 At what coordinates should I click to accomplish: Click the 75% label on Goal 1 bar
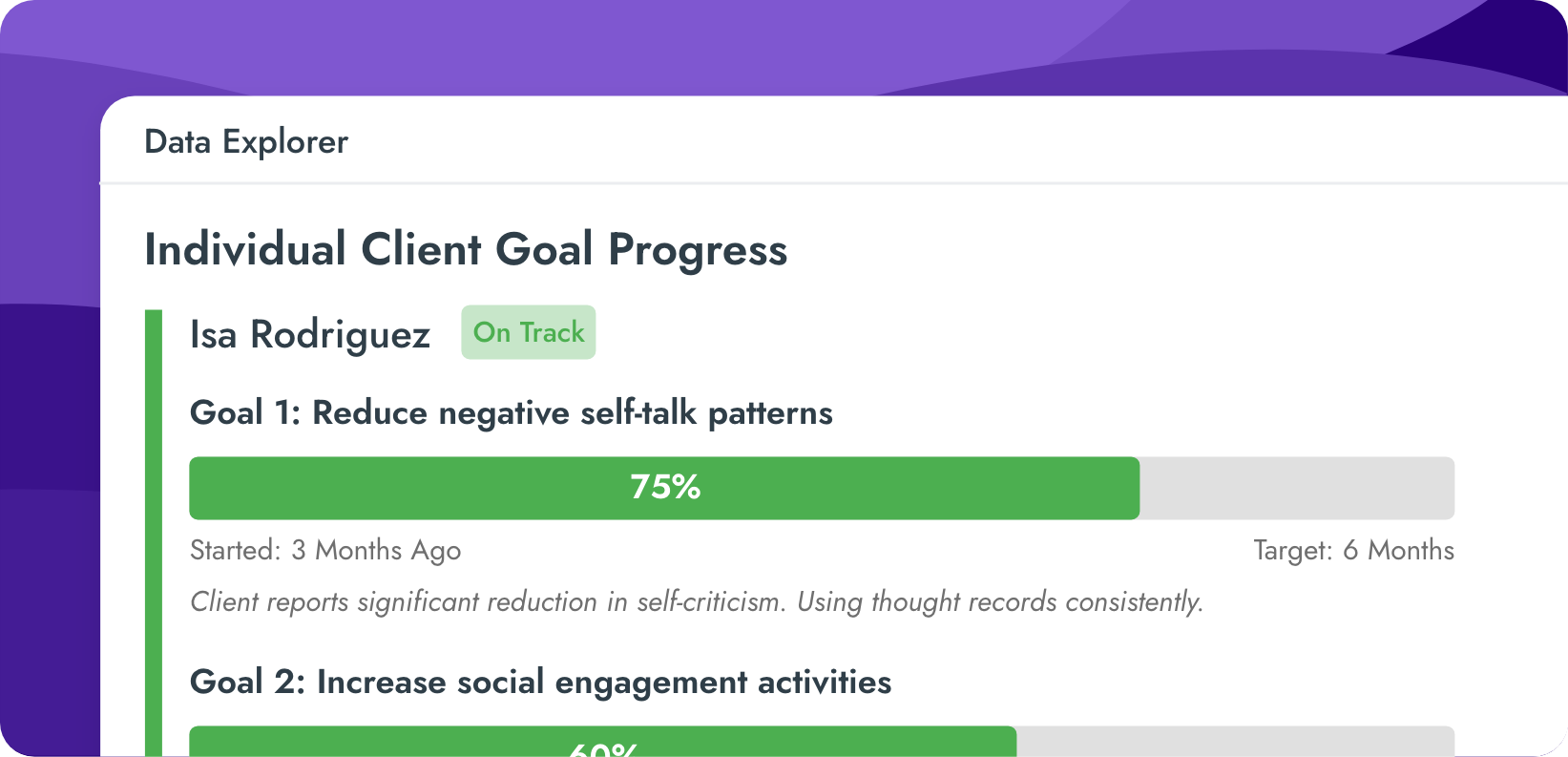click(x=665, y=487)
